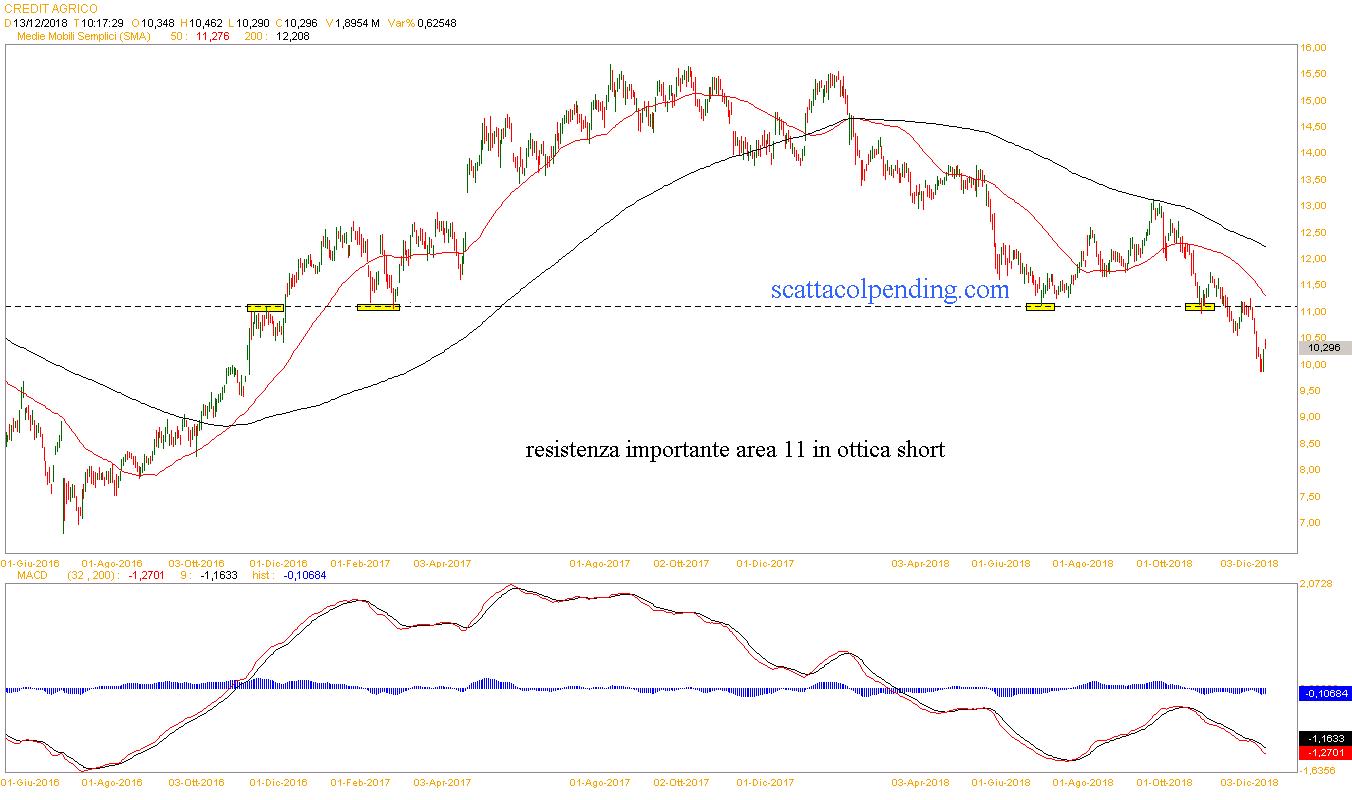Click the 7,00 level on price axis
Image resolution: width=1352 pixels, height=800 pixels.
(x=1312, y=523)
